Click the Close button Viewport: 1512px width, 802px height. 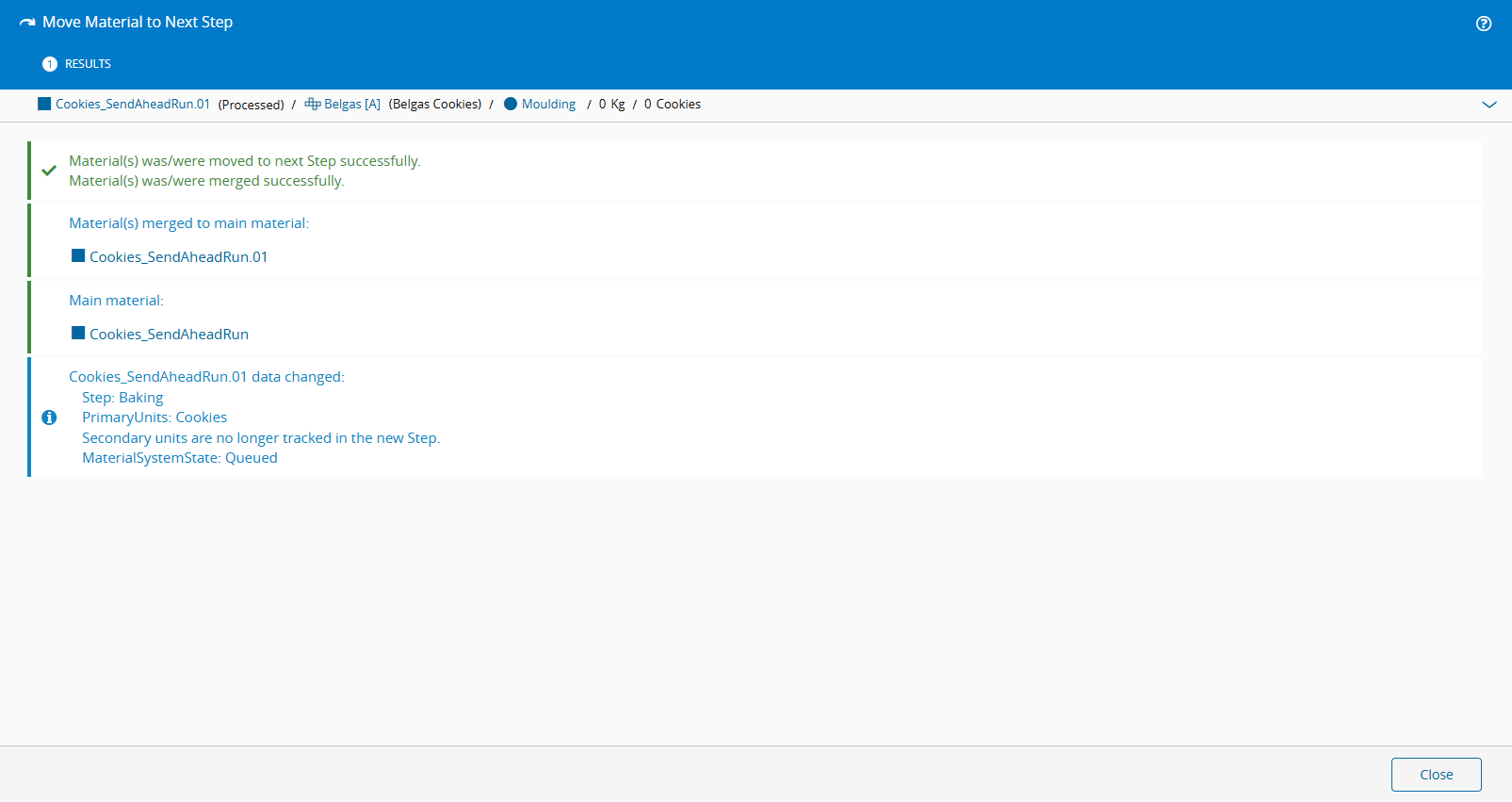click(x=1437, y=775)
